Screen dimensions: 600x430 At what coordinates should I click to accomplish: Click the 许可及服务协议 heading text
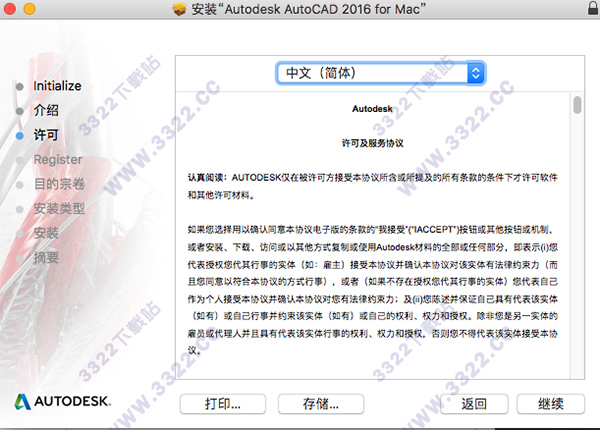372,143
